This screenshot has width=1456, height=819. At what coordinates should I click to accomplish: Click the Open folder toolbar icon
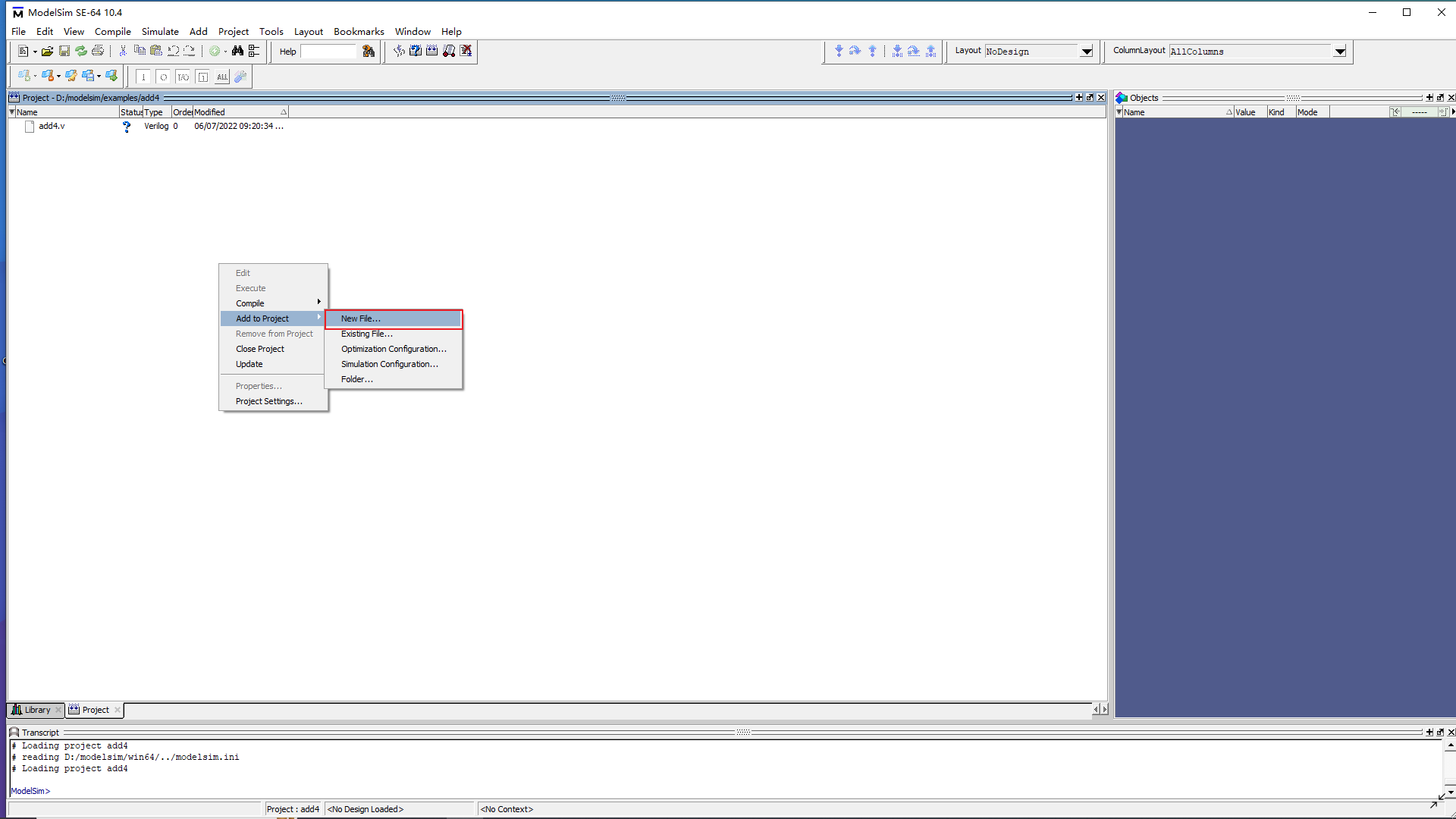click(x=47, y=51)
